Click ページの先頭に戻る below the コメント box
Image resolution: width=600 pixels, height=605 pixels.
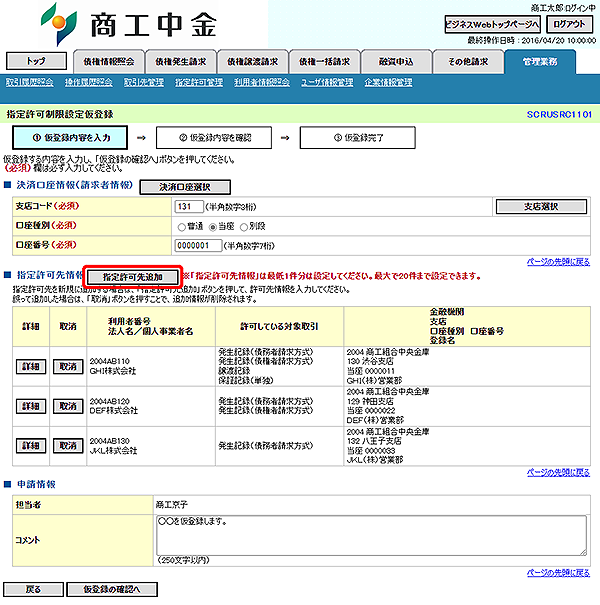[558, 573]
